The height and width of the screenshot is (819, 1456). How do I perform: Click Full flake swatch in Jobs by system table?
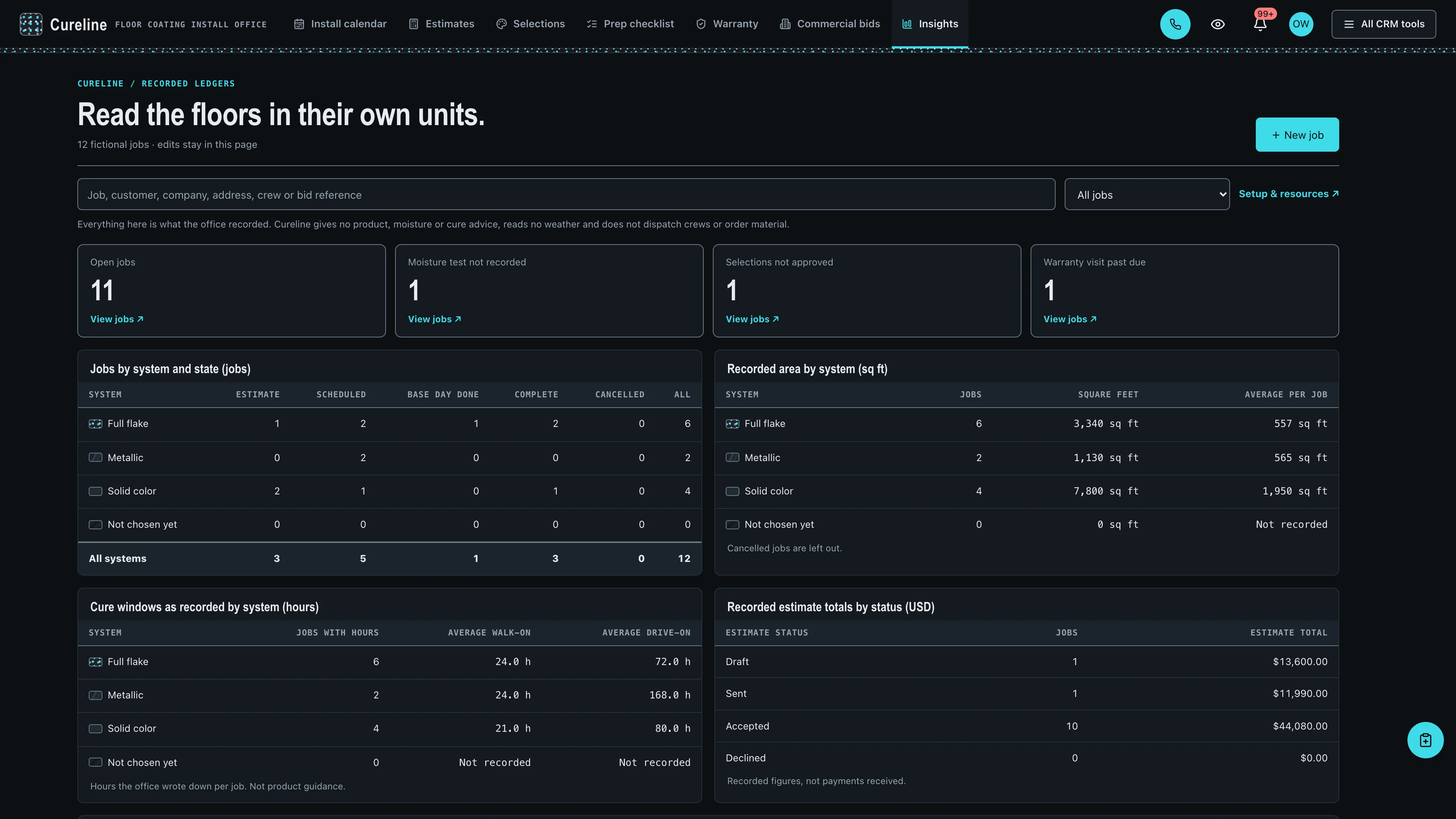tap(96, 424)
